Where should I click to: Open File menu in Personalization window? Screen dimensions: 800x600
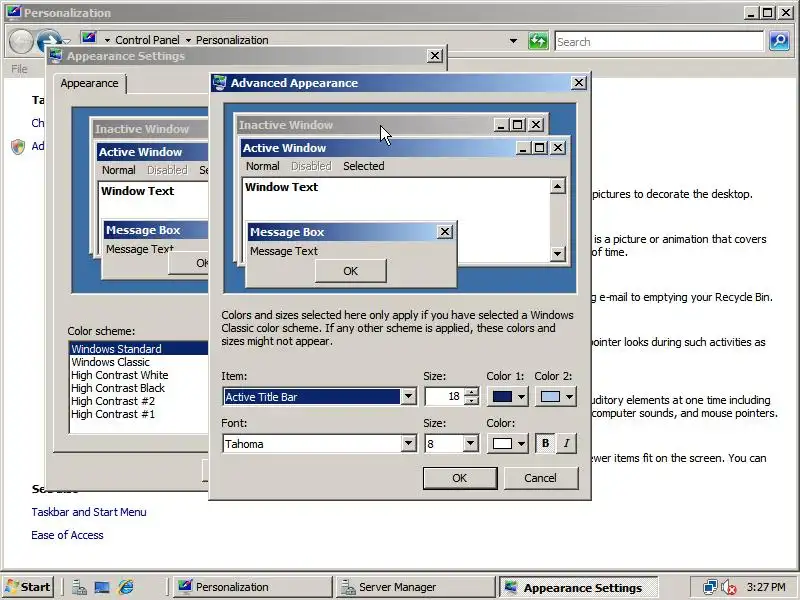tap(19, 68)
